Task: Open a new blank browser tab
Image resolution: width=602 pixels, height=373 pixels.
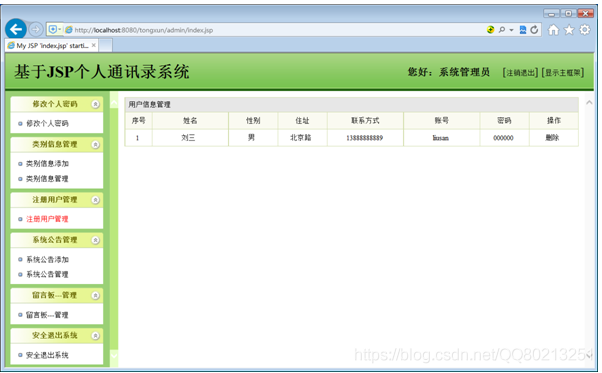Action: coord(106,46)
